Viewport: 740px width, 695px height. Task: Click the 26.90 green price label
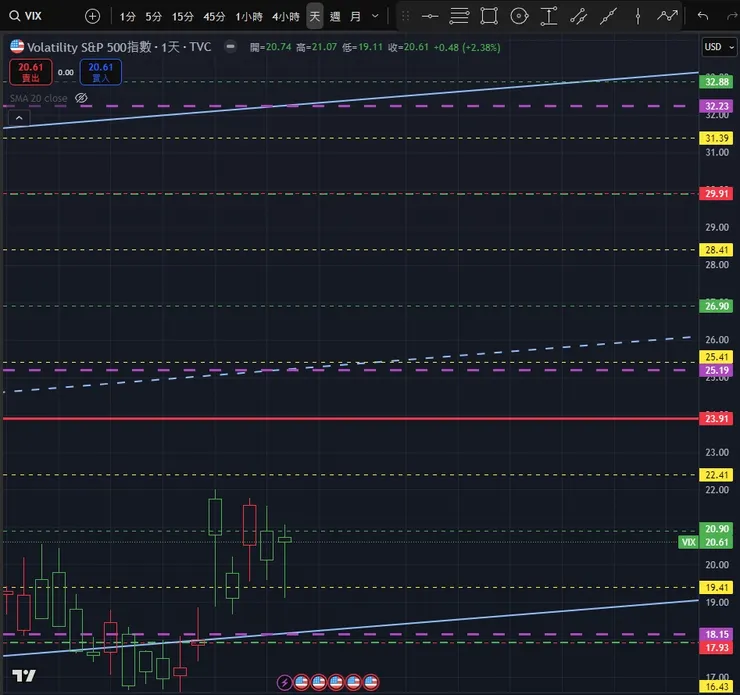pyautogui.click(x=716, y=306)
